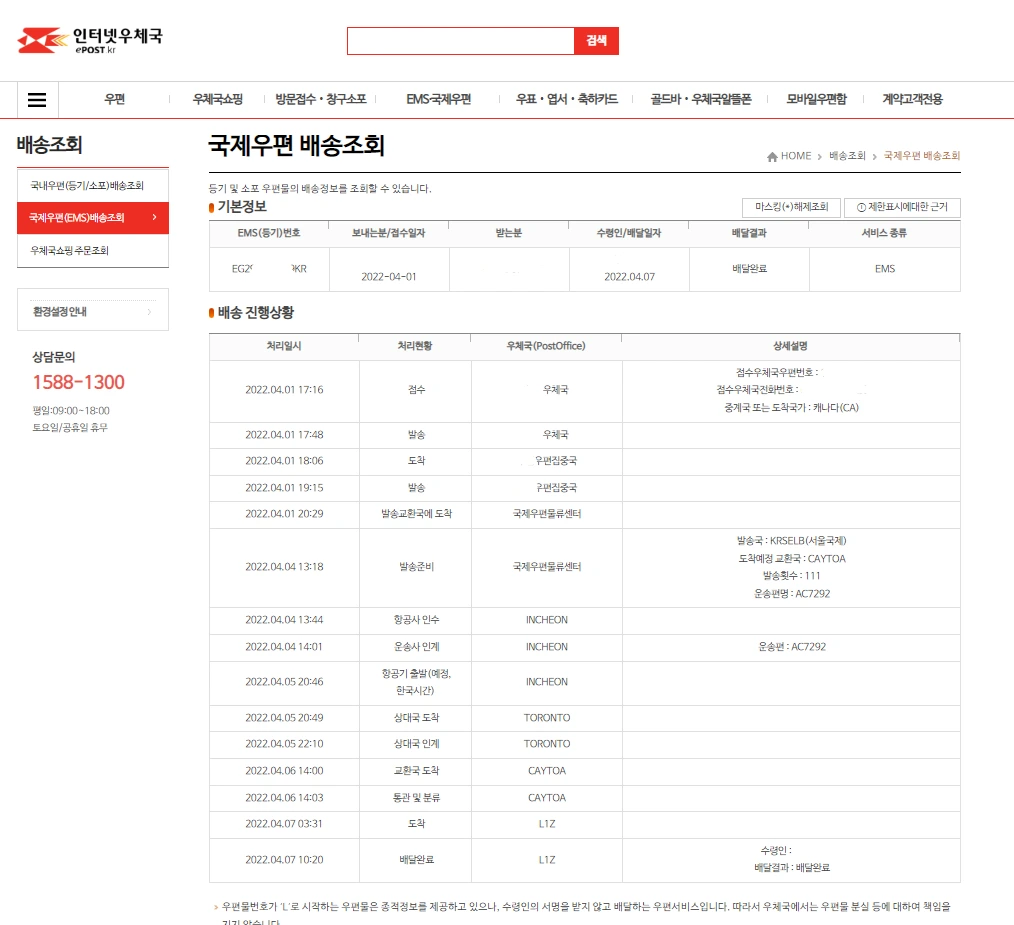The height and width of the screenshot is (925, 1014).
Task: Click the HOME breadcrumb house icon
Action: click(772, 157)
